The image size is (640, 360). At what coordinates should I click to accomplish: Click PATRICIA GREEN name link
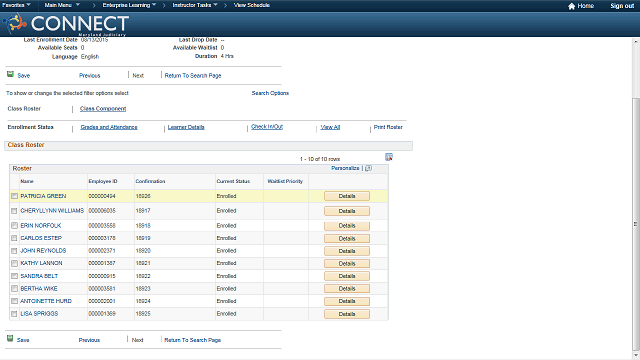(43, 196)
